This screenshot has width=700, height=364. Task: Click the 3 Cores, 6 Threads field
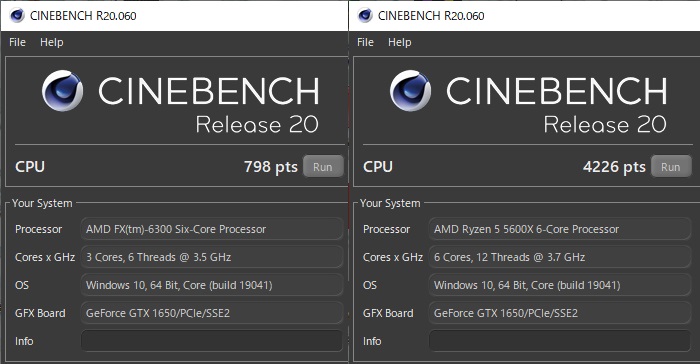(212, 257)
